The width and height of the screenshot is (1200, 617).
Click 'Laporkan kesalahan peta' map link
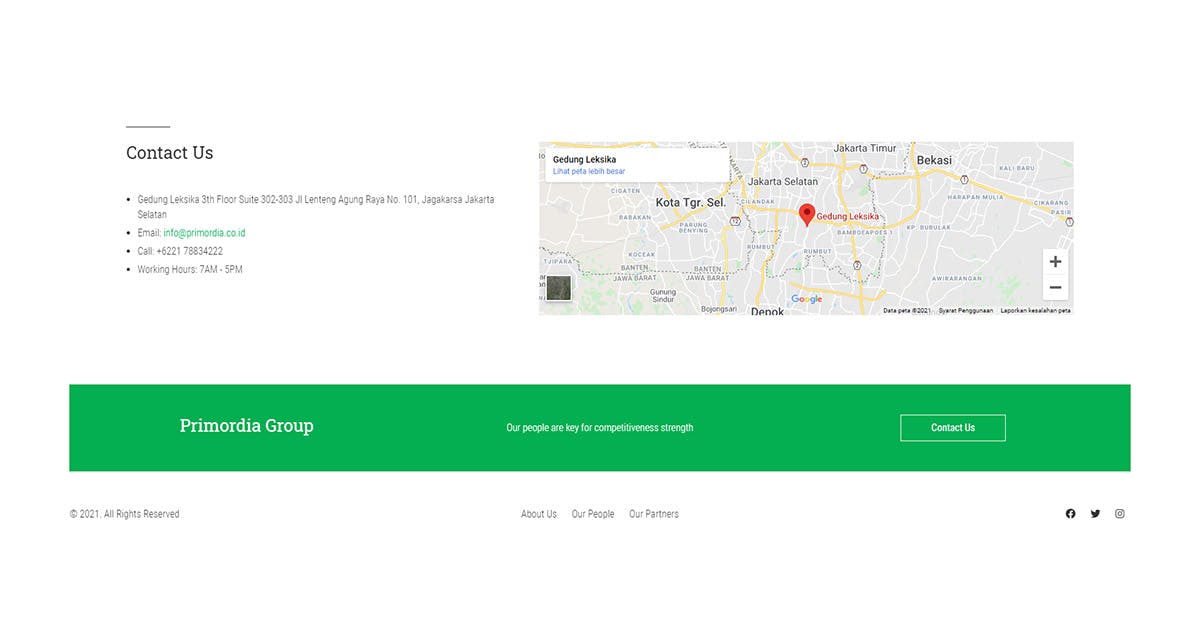point(1036,311)
